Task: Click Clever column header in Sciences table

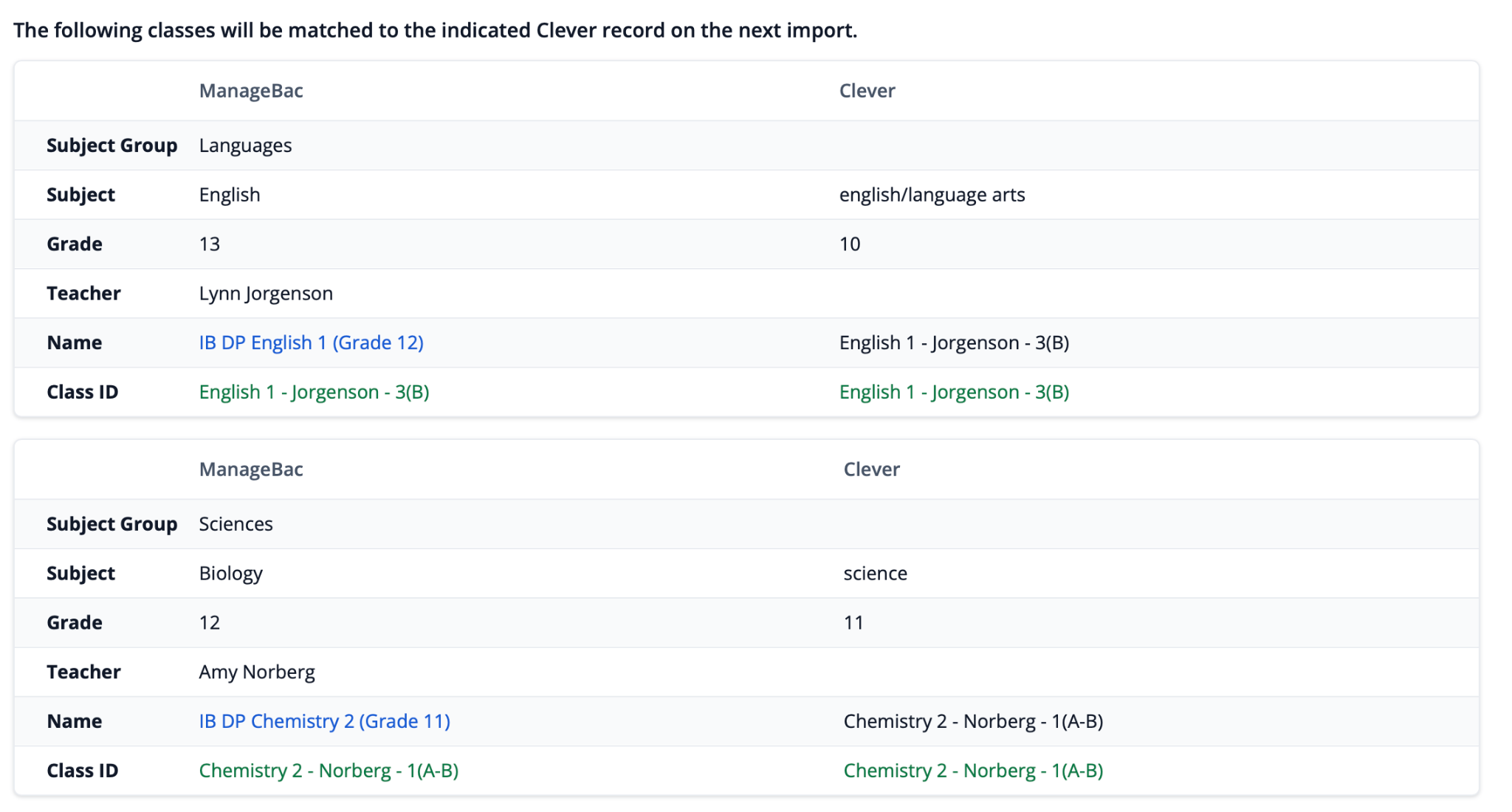Action: [871, 469]
